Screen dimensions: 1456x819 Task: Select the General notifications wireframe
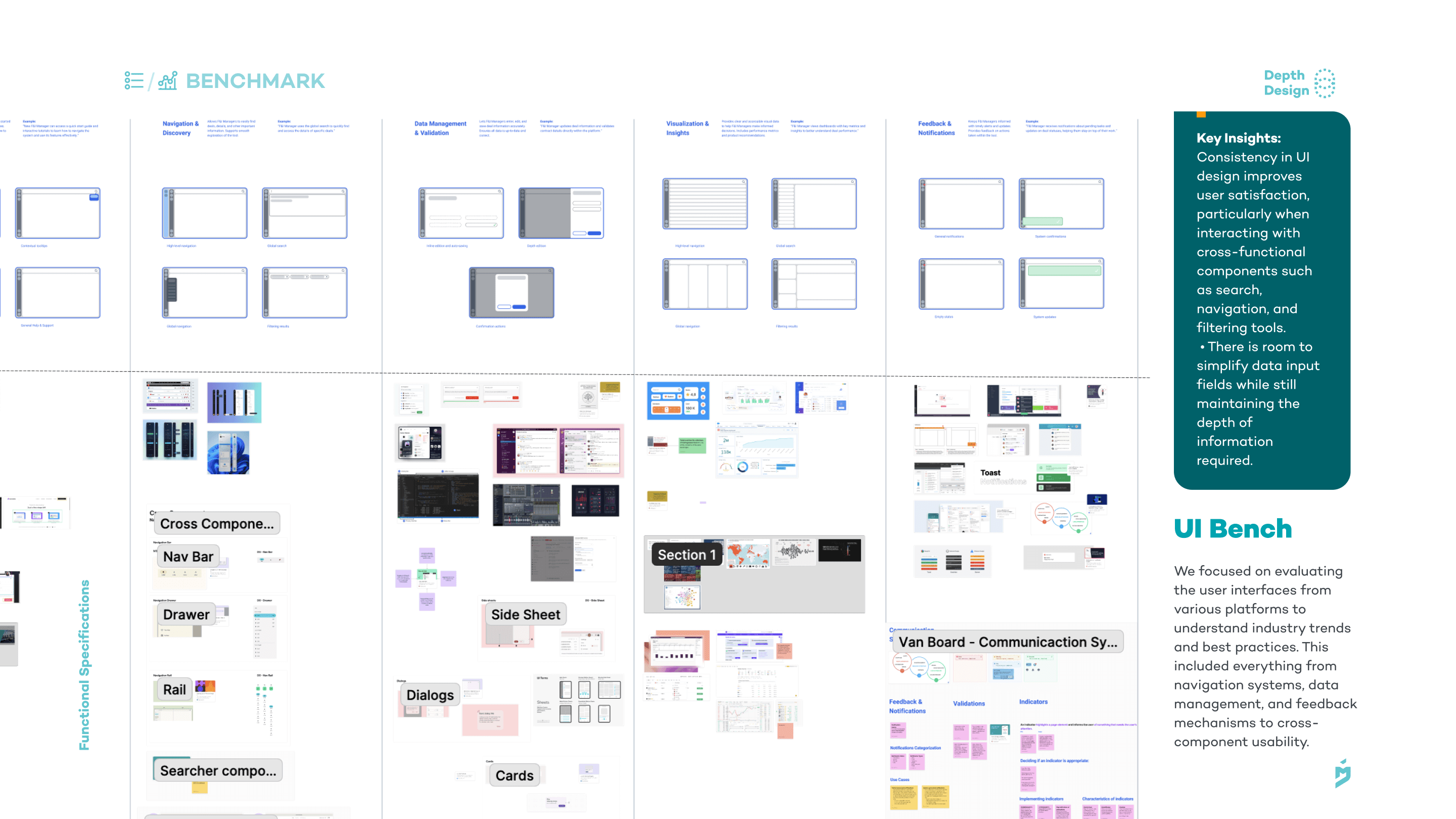pyautogui.click(x=962, y=203)
